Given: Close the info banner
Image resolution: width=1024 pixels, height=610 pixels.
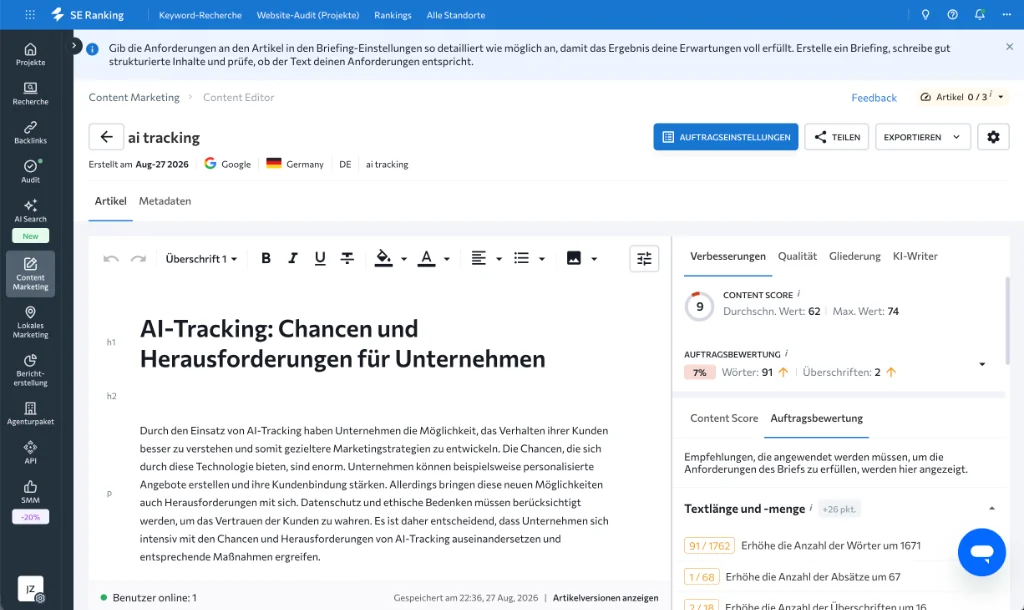Looking at the screenshot, I should 1010,47.
